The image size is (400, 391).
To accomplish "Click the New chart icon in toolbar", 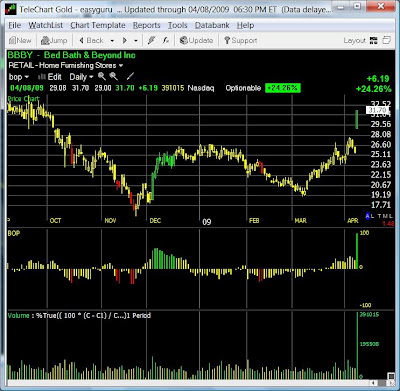I will [20, 41].
